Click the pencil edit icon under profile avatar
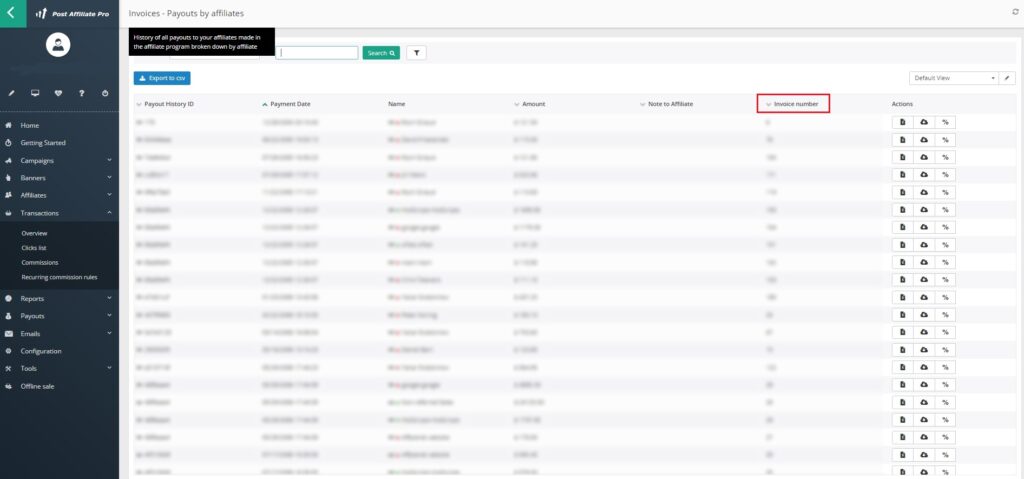 pyautogui.click(x=11, y=93)
